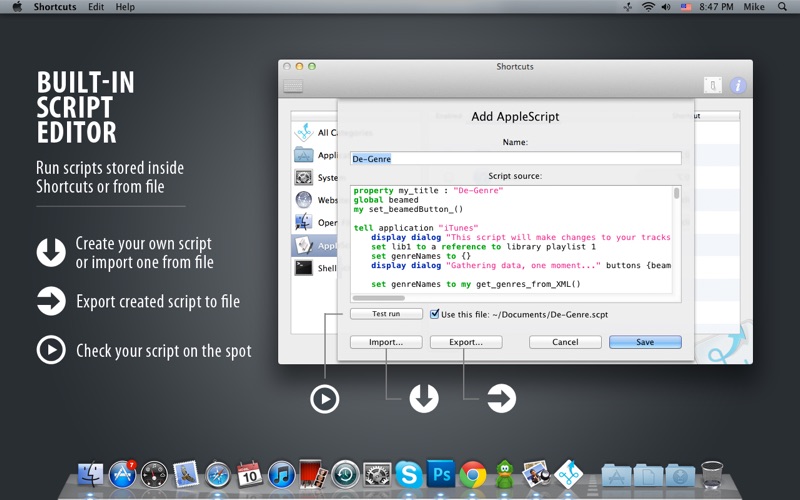Open iPhoto from the Dock
Image resolution: width=800 pixels, height=500 pixels.
click(x=536, y=474)
